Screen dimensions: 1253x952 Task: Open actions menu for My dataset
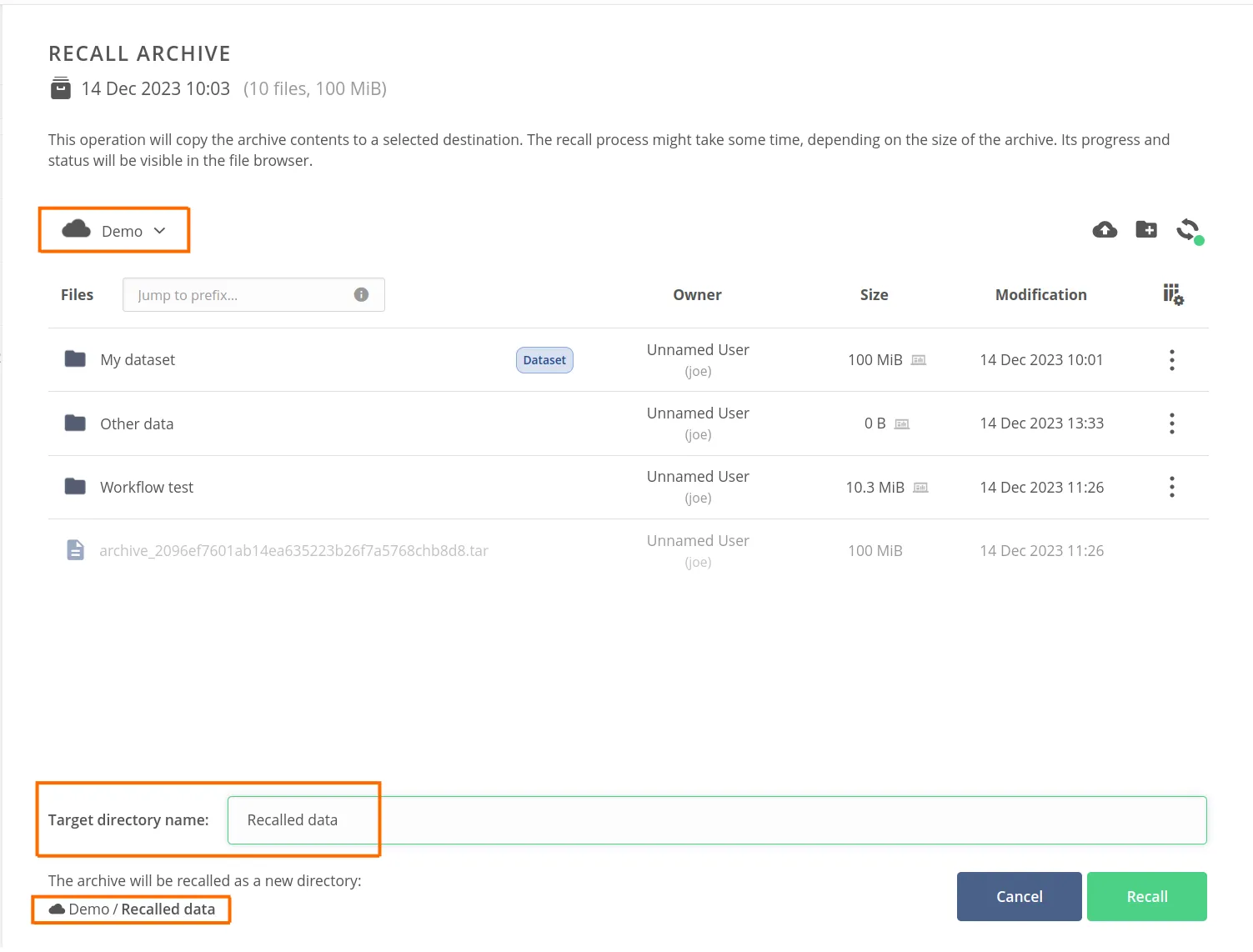pyautogui.click(x=1171, y=360)
